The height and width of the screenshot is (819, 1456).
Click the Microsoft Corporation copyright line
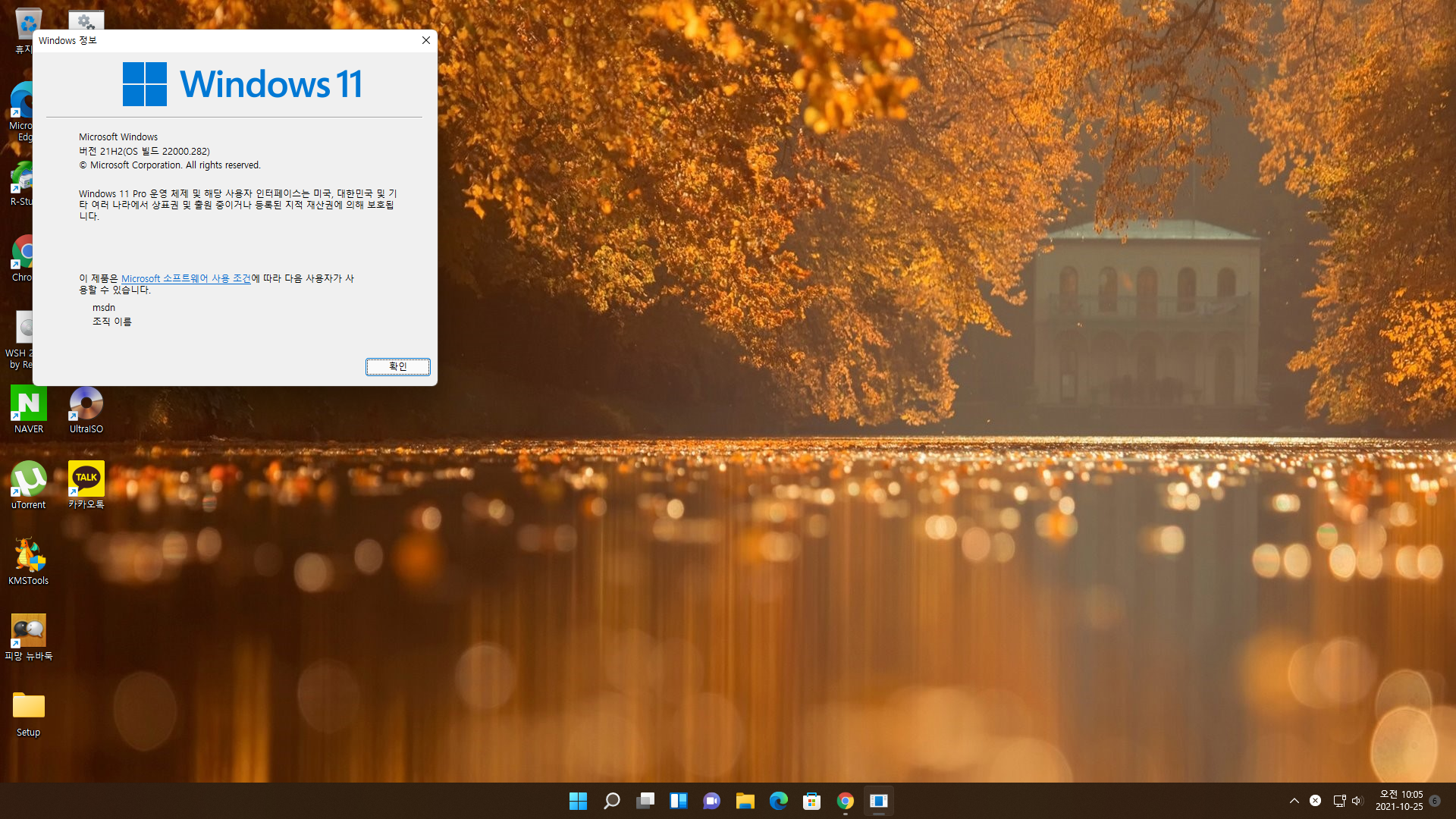[x=170, y=165]
